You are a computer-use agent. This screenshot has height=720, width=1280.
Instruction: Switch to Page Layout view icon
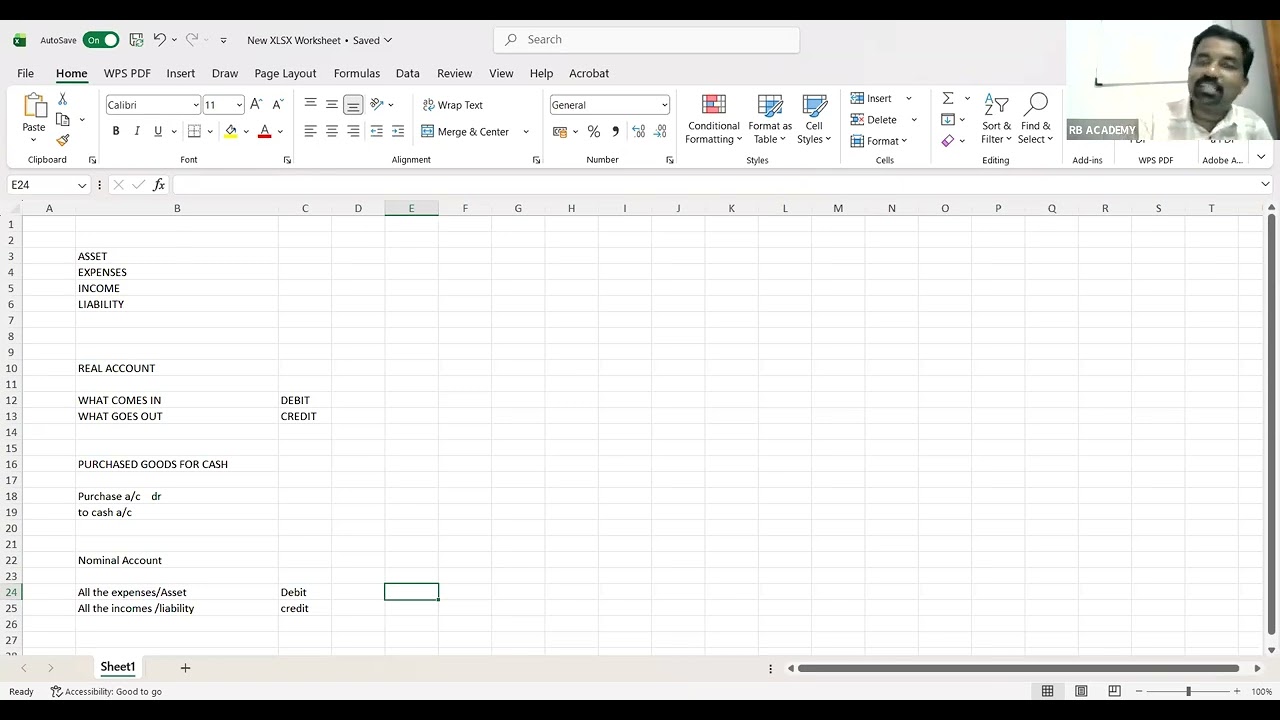pyautogui.click(x=1081, y=691)
